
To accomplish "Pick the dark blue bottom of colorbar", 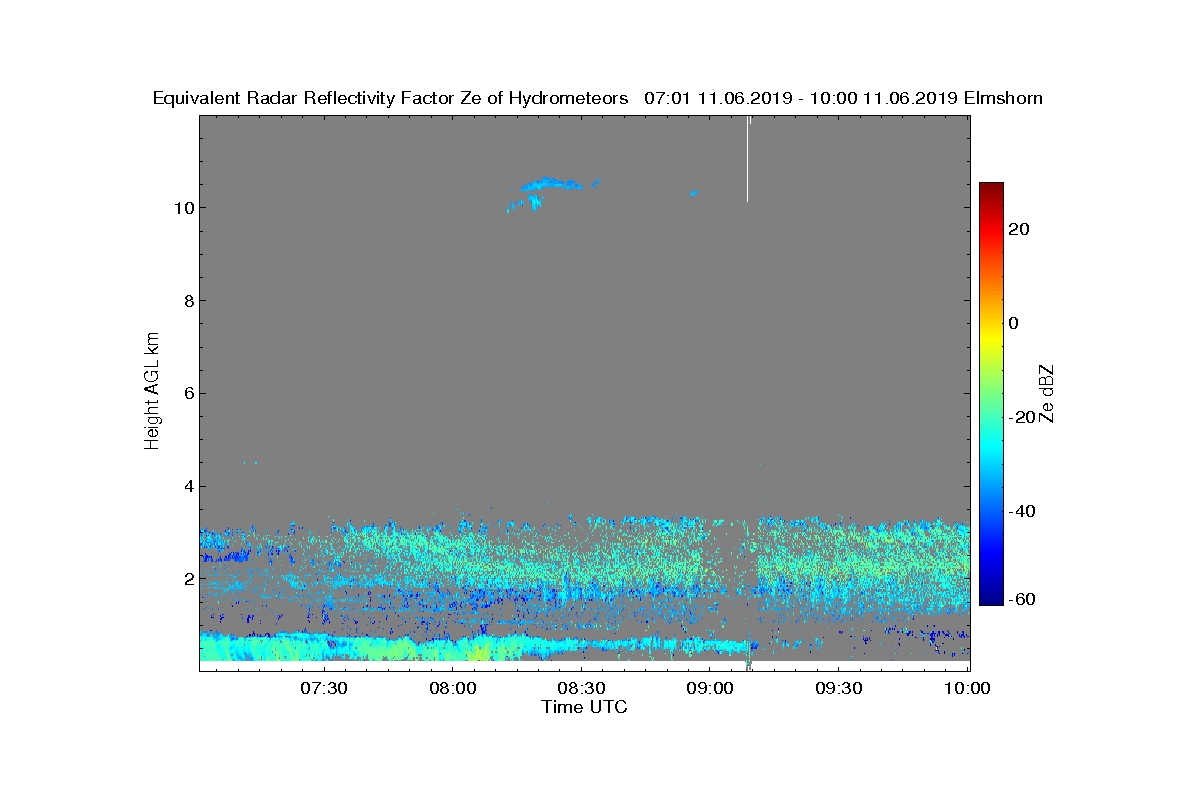I will (x=991, y=599).
